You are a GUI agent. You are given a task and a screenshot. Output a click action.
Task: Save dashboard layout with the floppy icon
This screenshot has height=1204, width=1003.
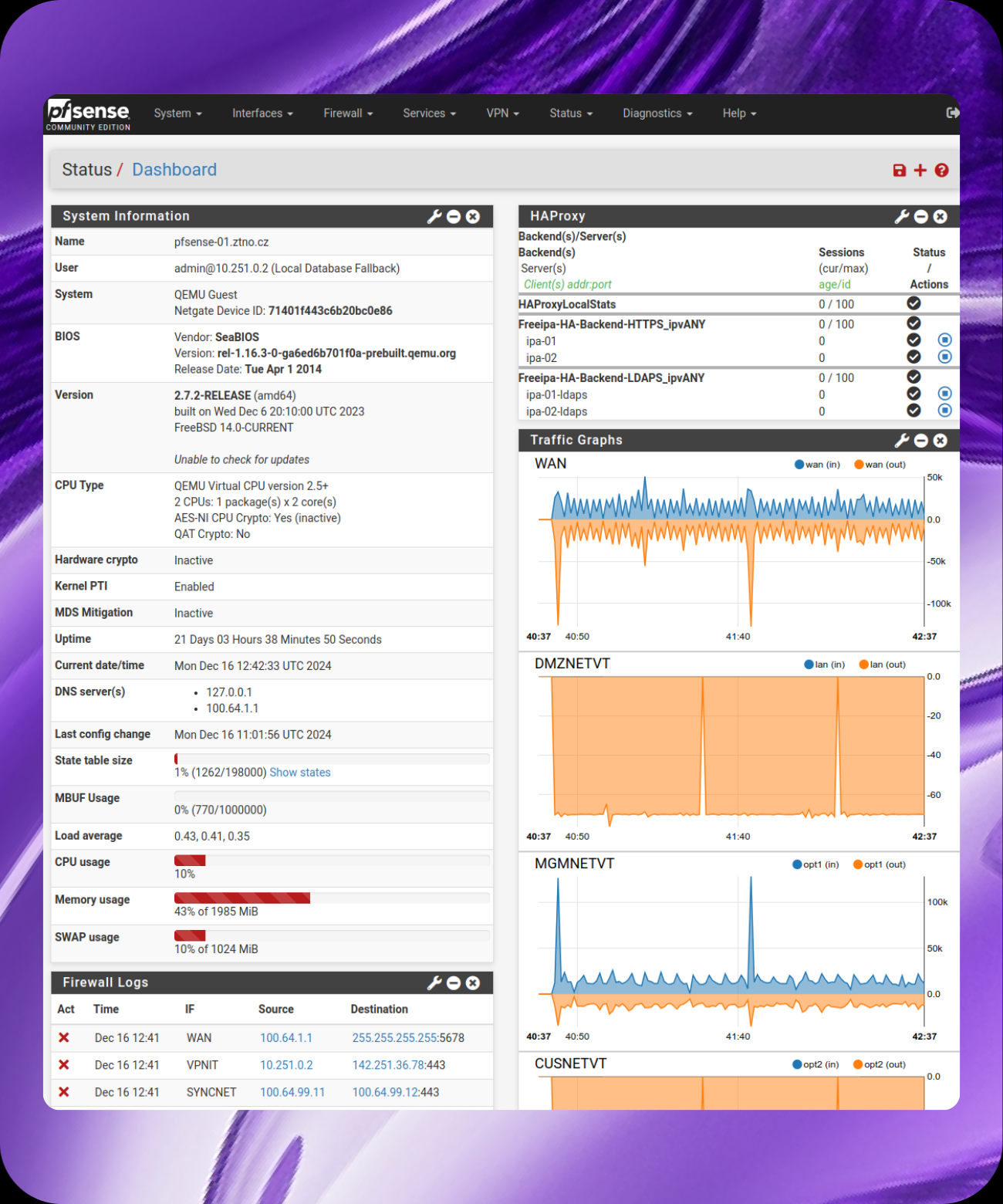(900, 170)
